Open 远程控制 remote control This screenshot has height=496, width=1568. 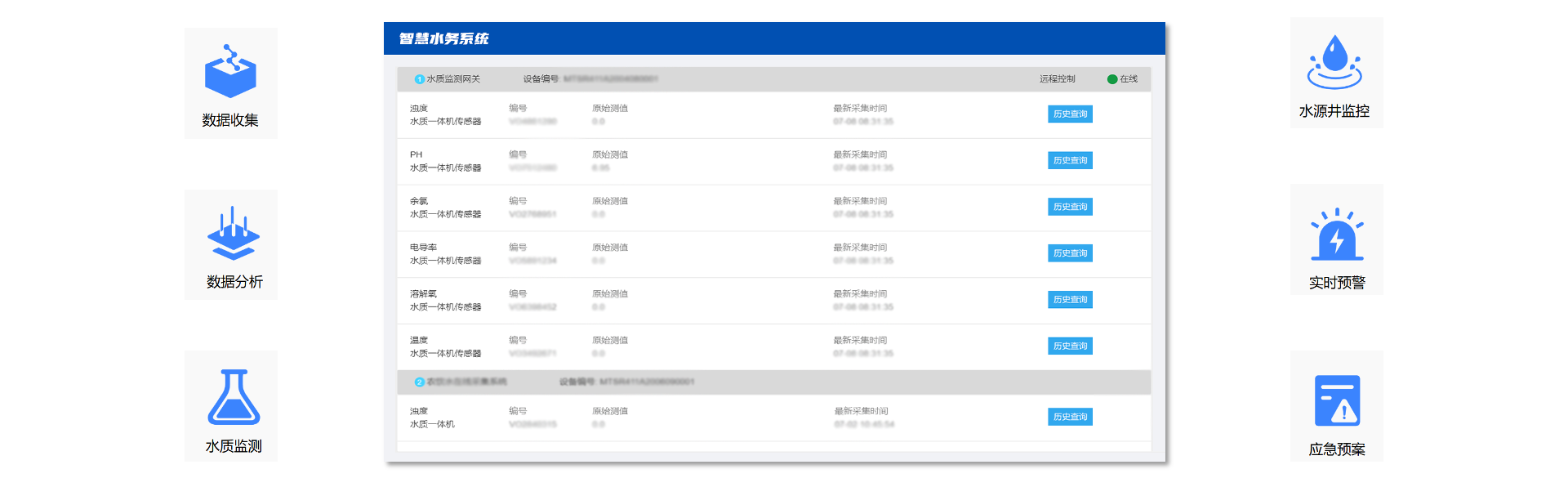pyautogui.click(x=1057, y=79)
